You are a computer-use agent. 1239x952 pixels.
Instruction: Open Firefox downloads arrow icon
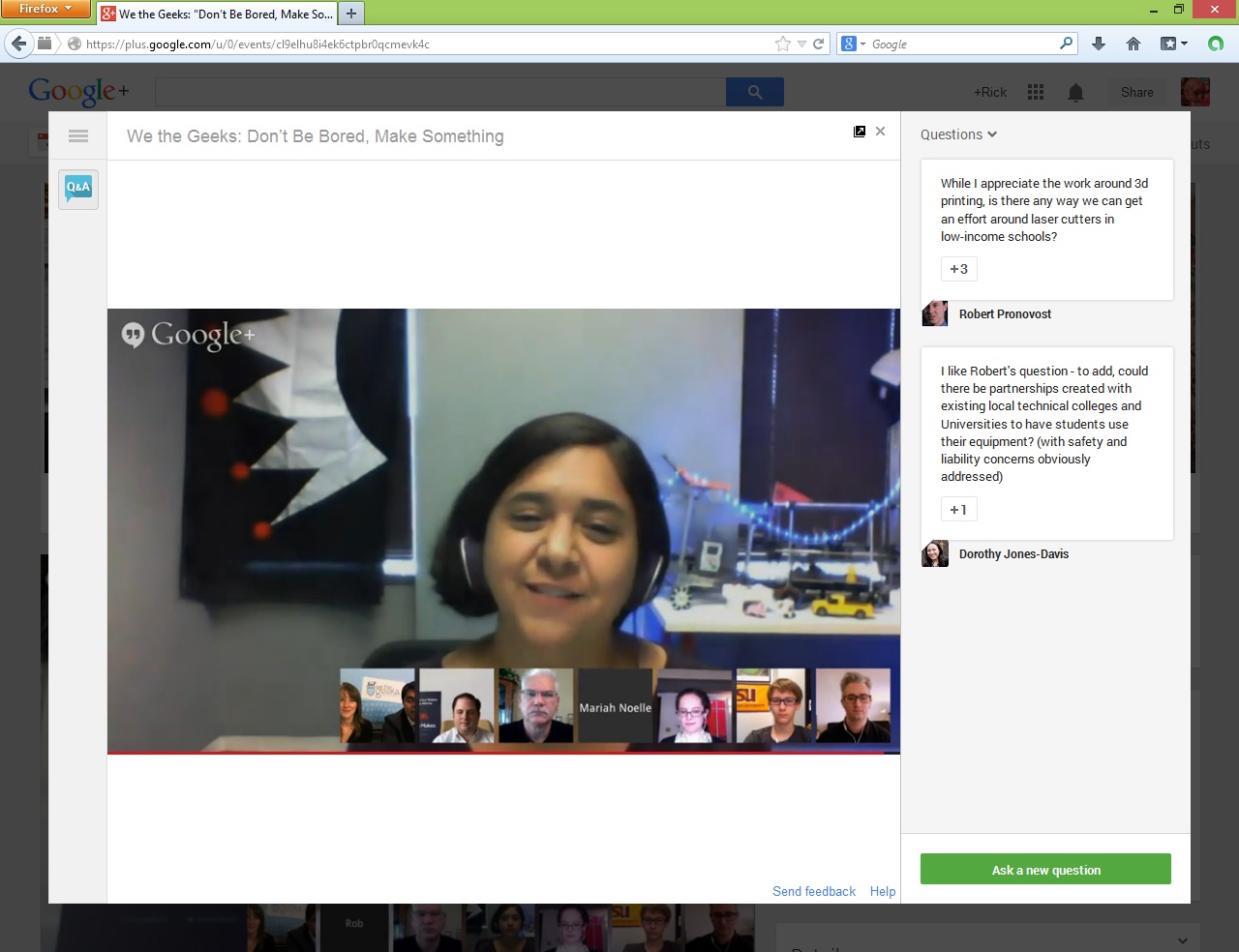1099,44
